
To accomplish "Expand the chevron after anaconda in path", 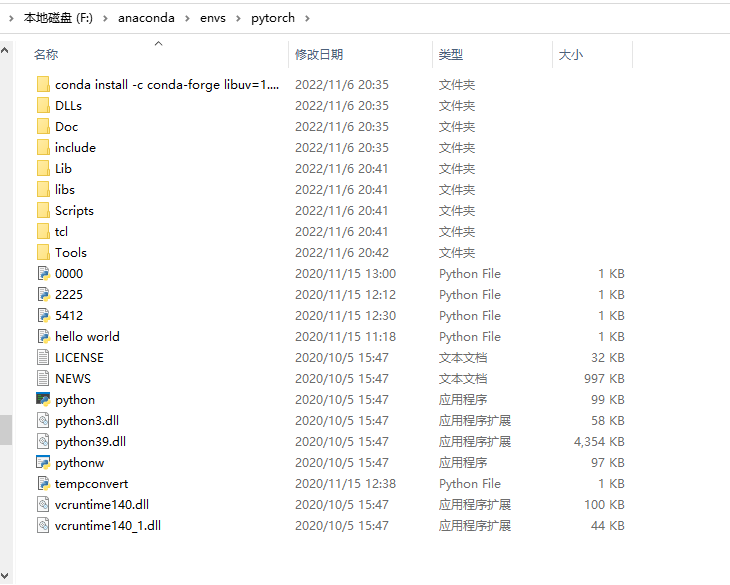I will coord(187,19).
